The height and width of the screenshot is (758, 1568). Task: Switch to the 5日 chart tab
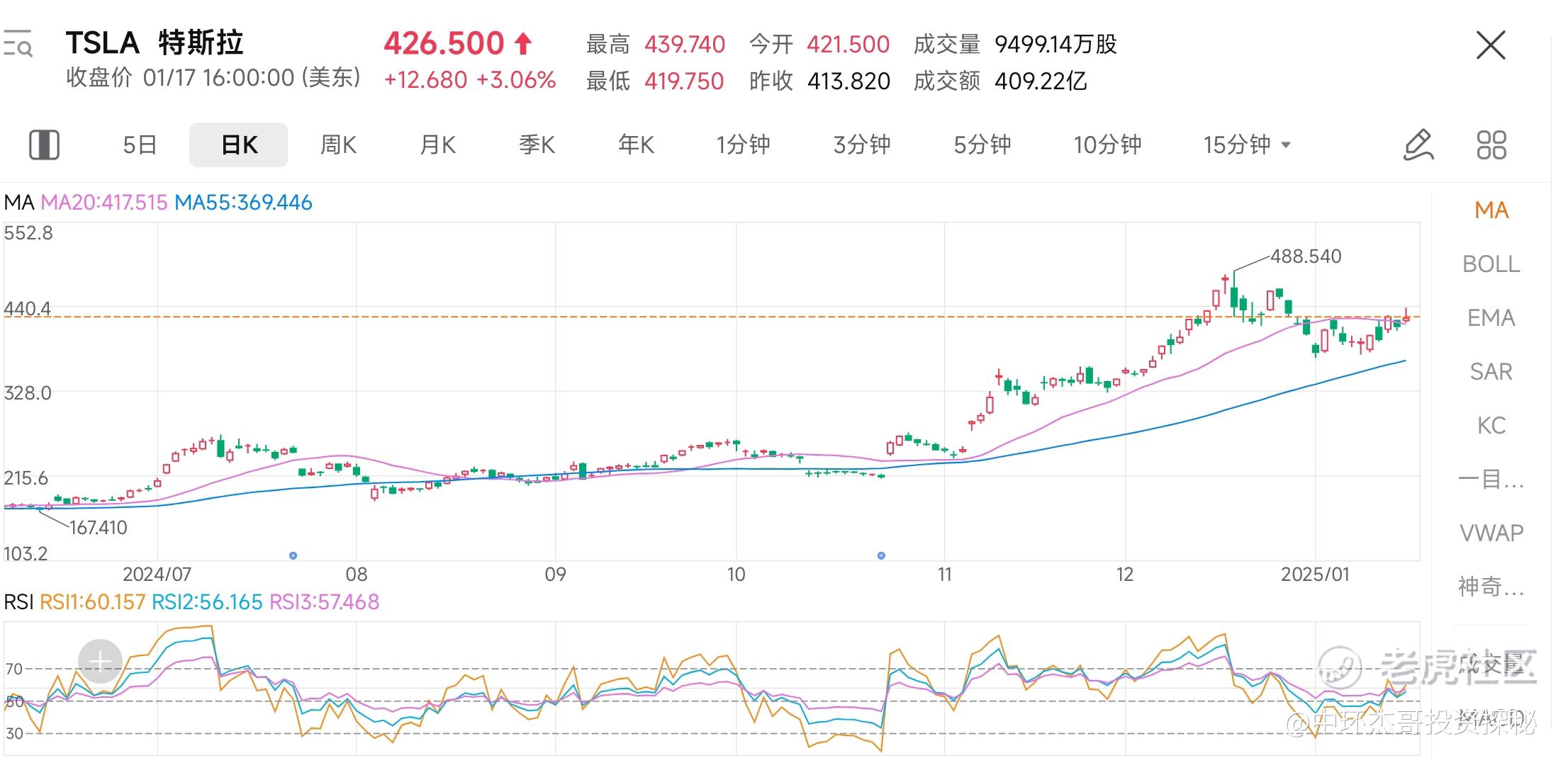140,145
